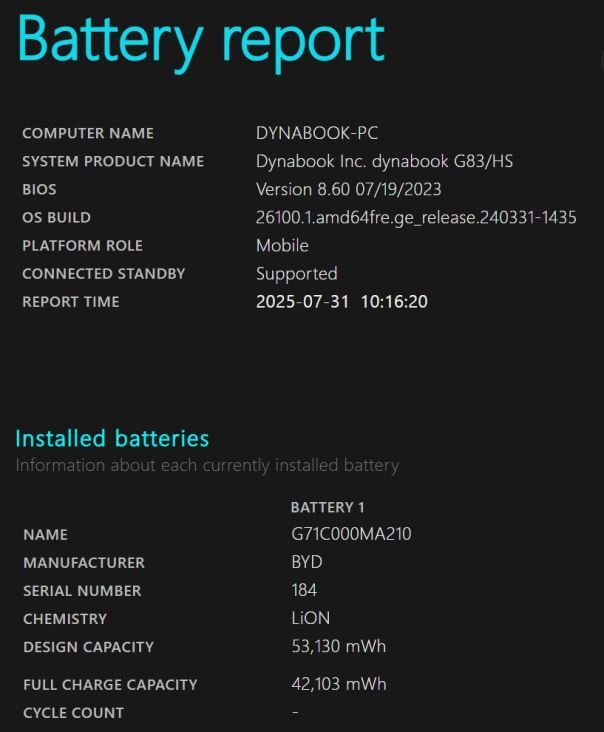Select the OS BUILD number text

click(416, 218)
